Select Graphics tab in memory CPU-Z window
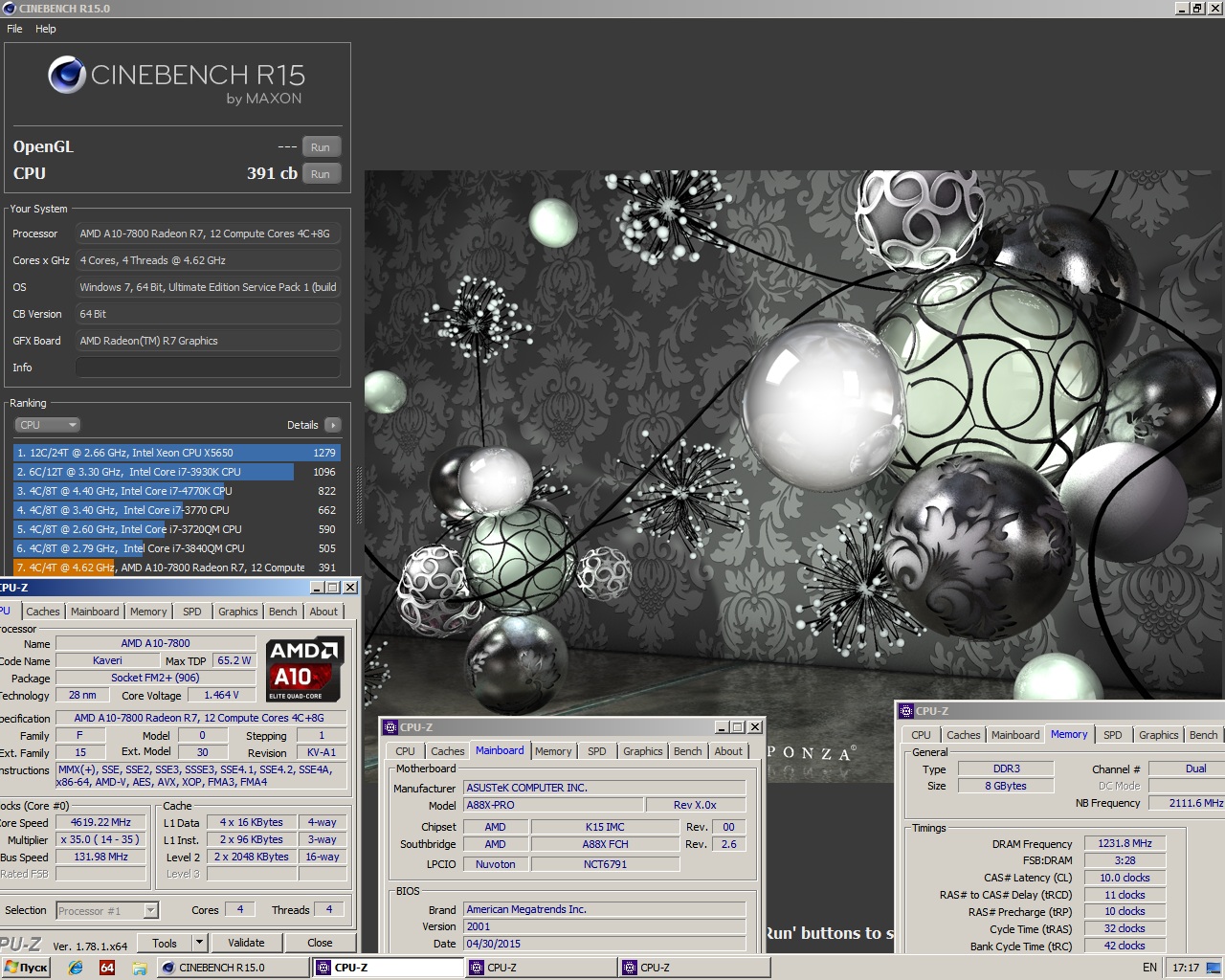This screenshot has width=1225, height=980. tap(1159, 735)
